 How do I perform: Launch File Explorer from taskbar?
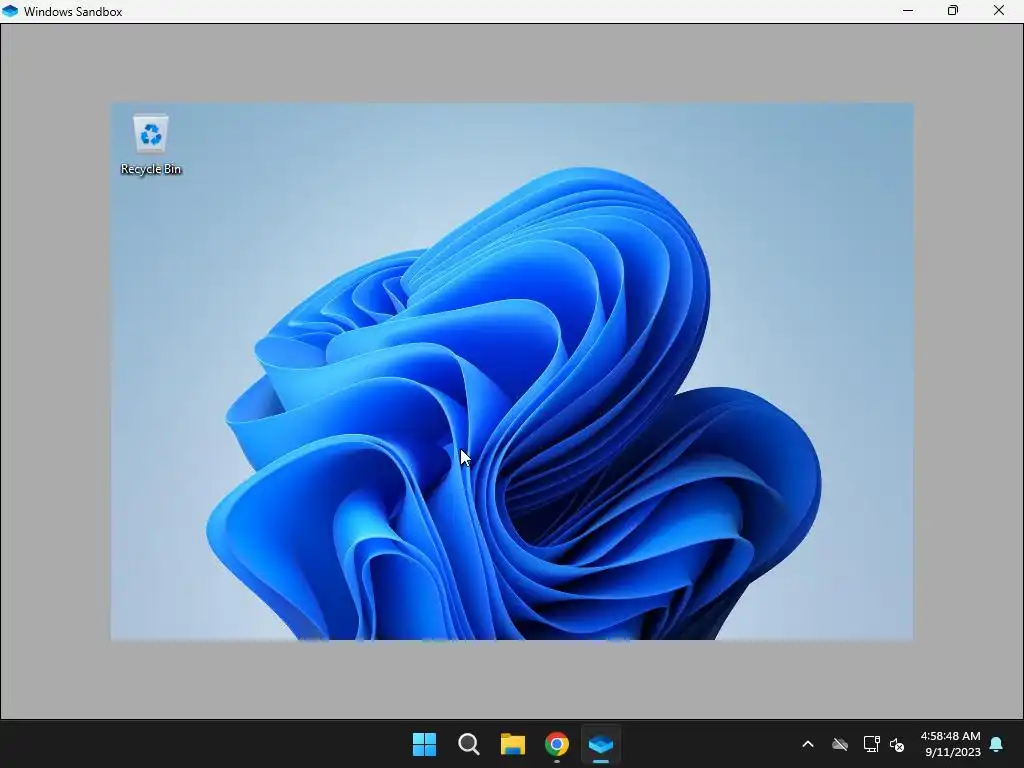click(x=513, y=744)
